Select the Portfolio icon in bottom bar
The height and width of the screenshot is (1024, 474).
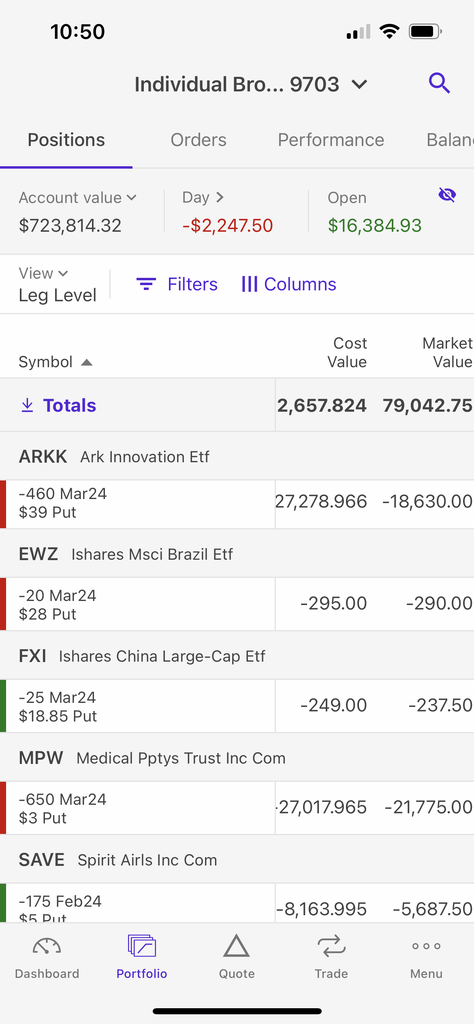pyautogui.click(x=142, y=946)
